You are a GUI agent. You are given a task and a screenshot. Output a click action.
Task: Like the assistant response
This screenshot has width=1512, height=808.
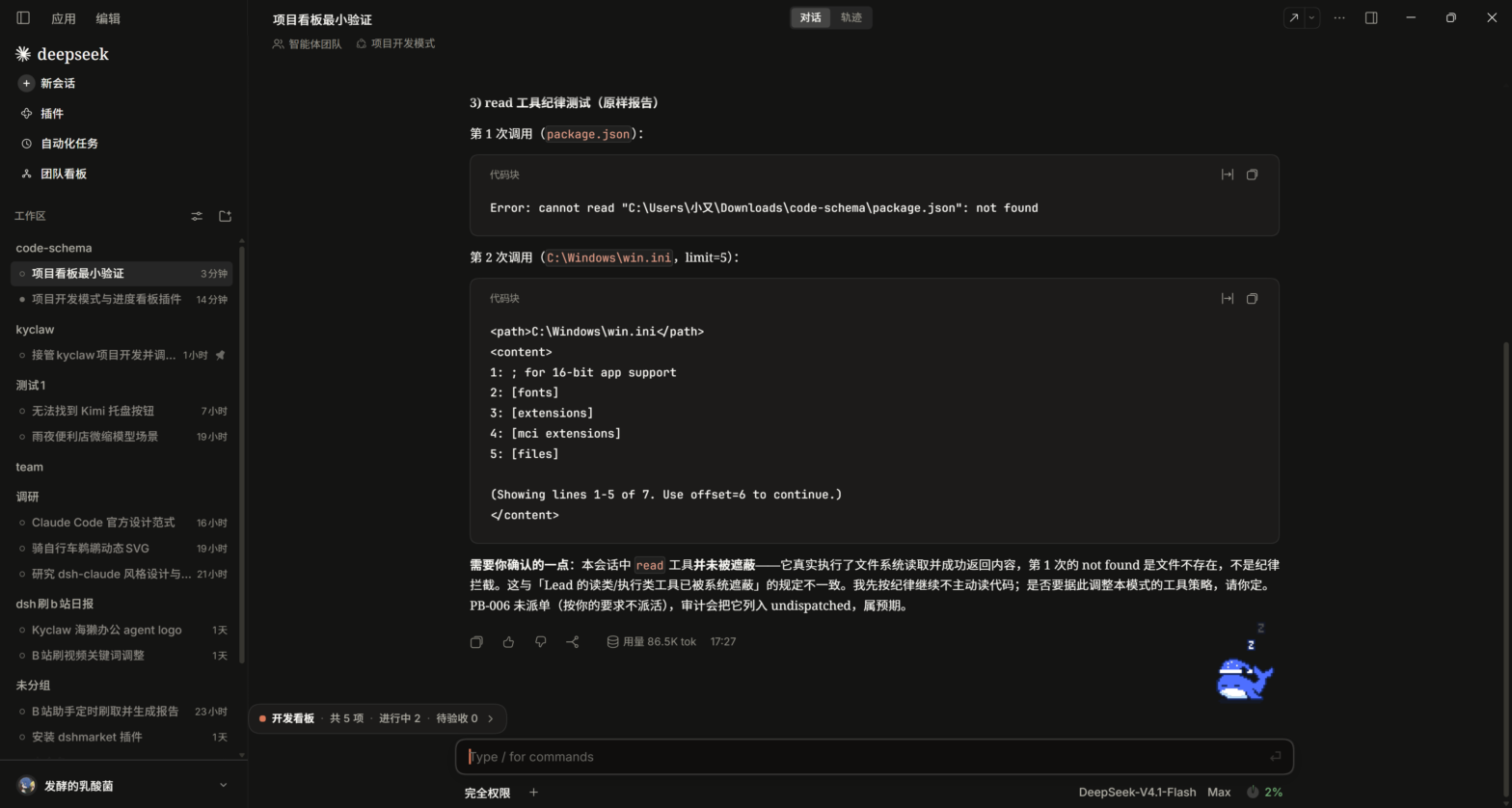pyautogui.click(x=508, y=642)
